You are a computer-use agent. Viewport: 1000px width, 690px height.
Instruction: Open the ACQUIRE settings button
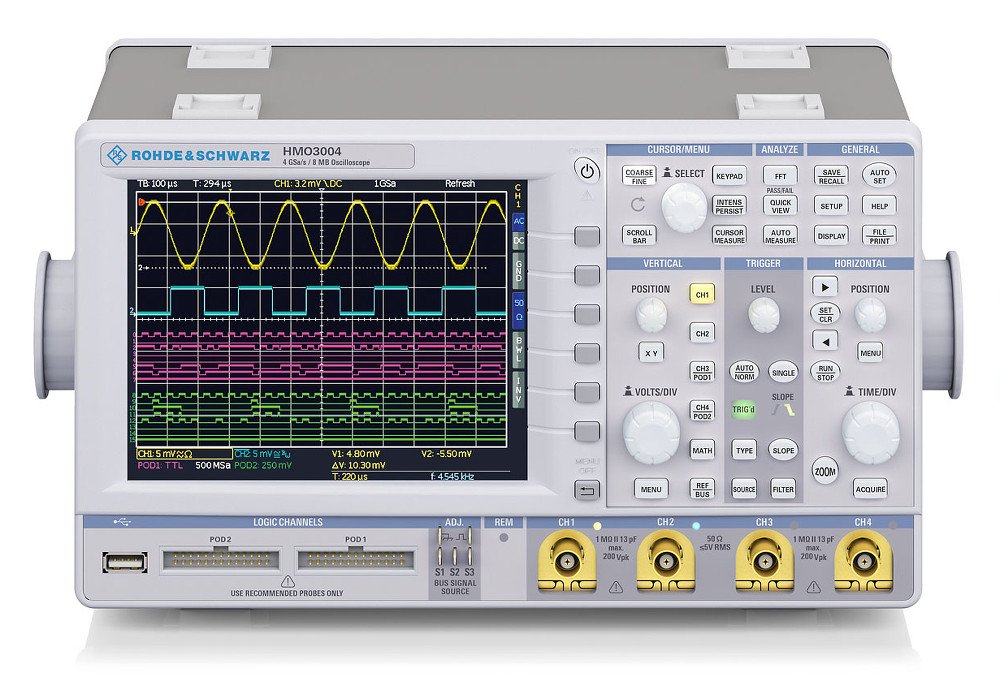point(871,489)
